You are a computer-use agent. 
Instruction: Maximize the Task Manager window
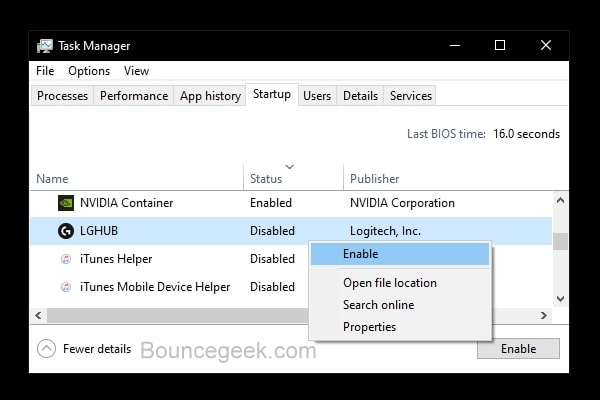click(x=500, y=46)
